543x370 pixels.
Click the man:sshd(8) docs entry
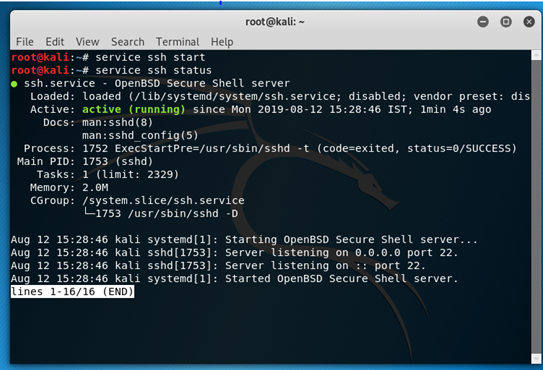[x=117, y=122]
